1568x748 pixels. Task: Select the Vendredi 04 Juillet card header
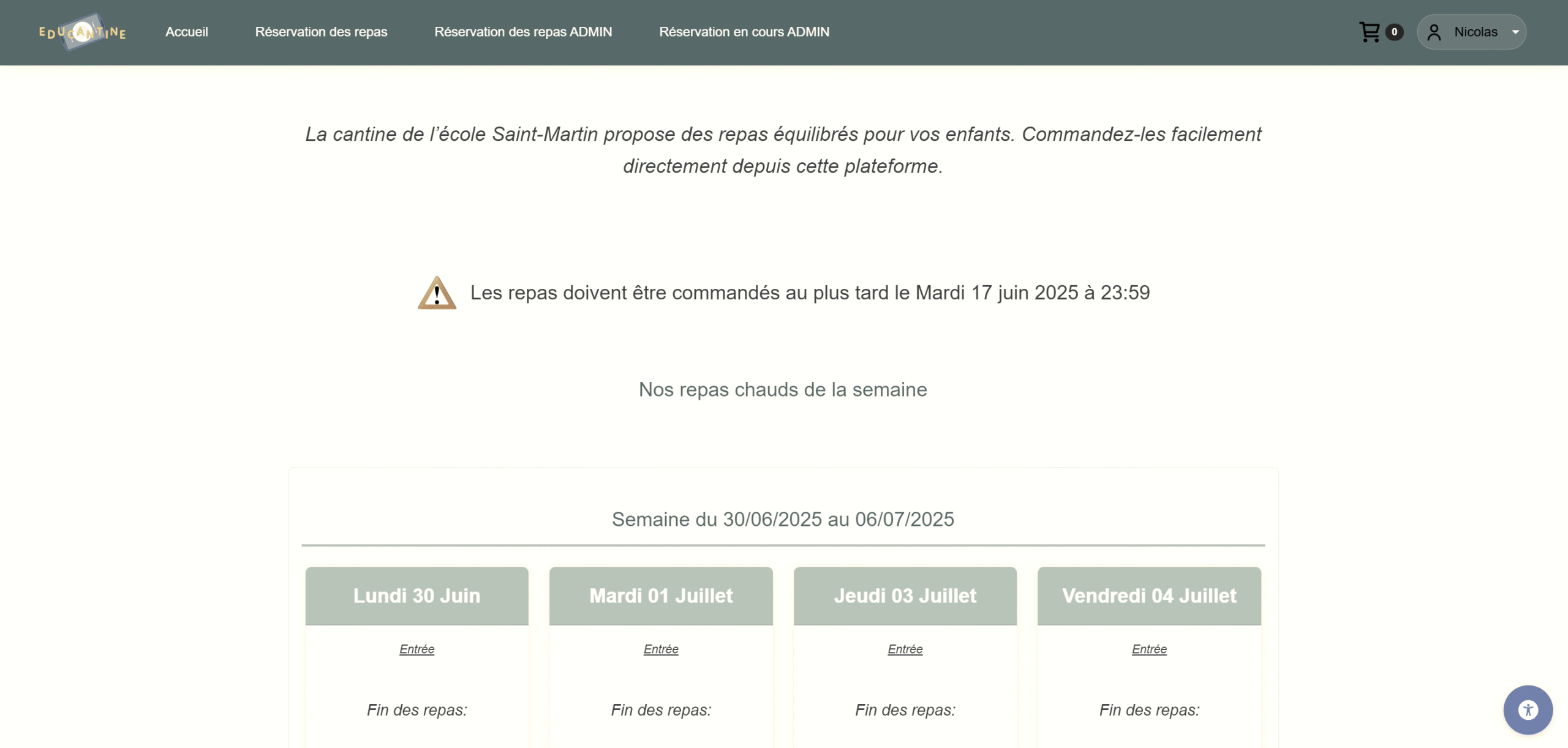[x=1149, y=596]
